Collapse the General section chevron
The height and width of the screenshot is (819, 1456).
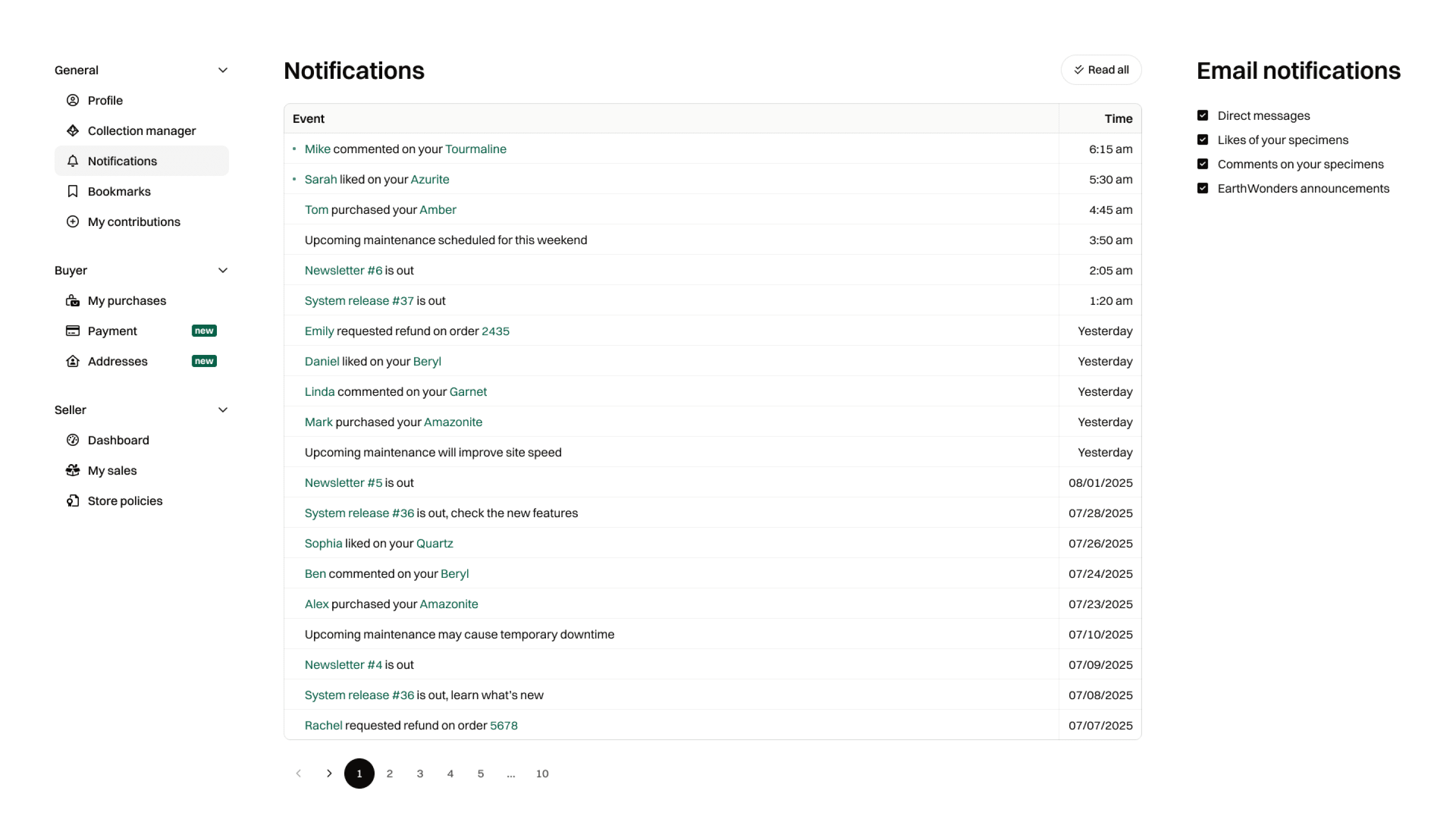[x=222, y=70]
